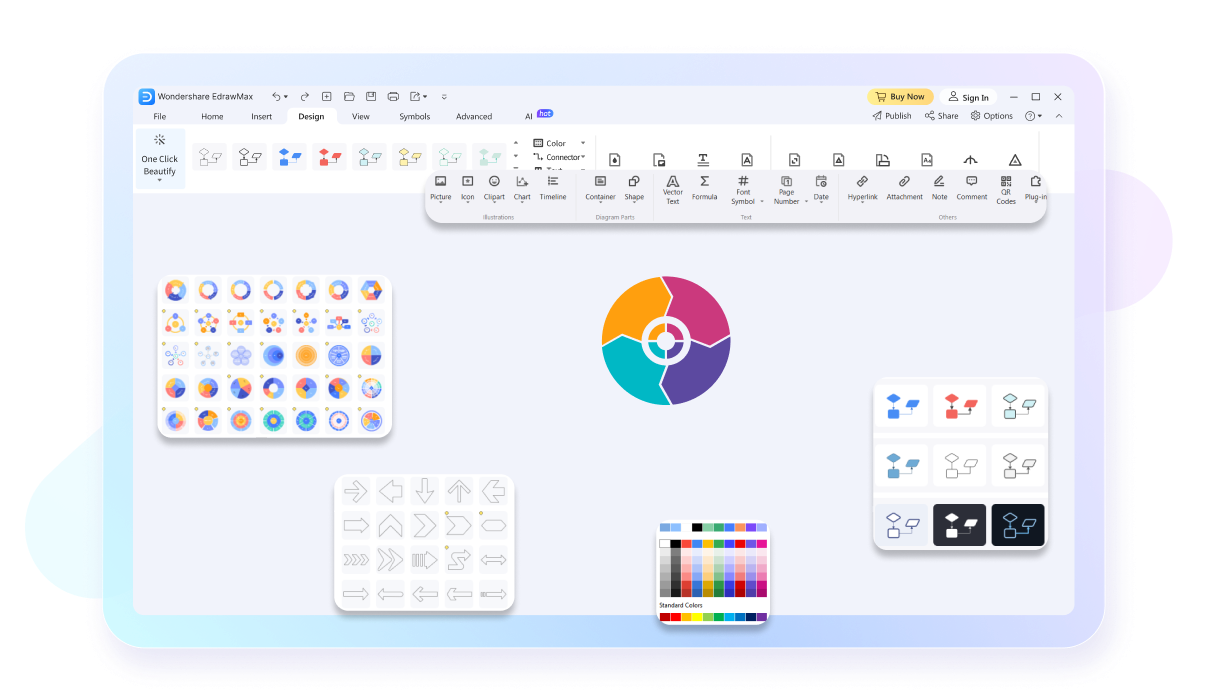Select the teal segment of circular diagram

[x=633, y=372]
